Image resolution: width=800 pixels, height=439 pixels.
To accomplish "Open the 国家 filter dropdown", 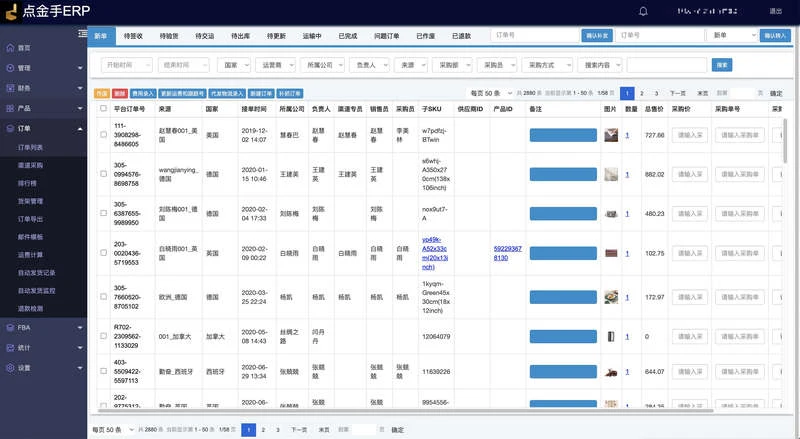I will click(234, 65).
